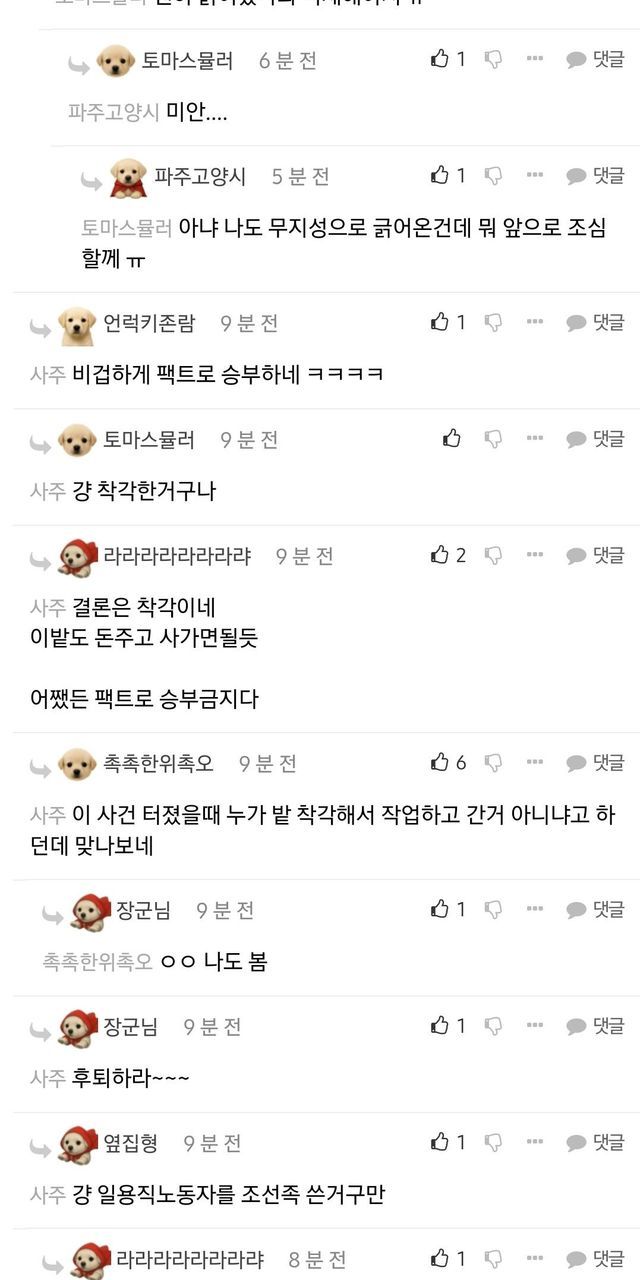
Task: Click comment bubble on 장군님's 후퇴하라 comment
Action: click(596, 1025)
